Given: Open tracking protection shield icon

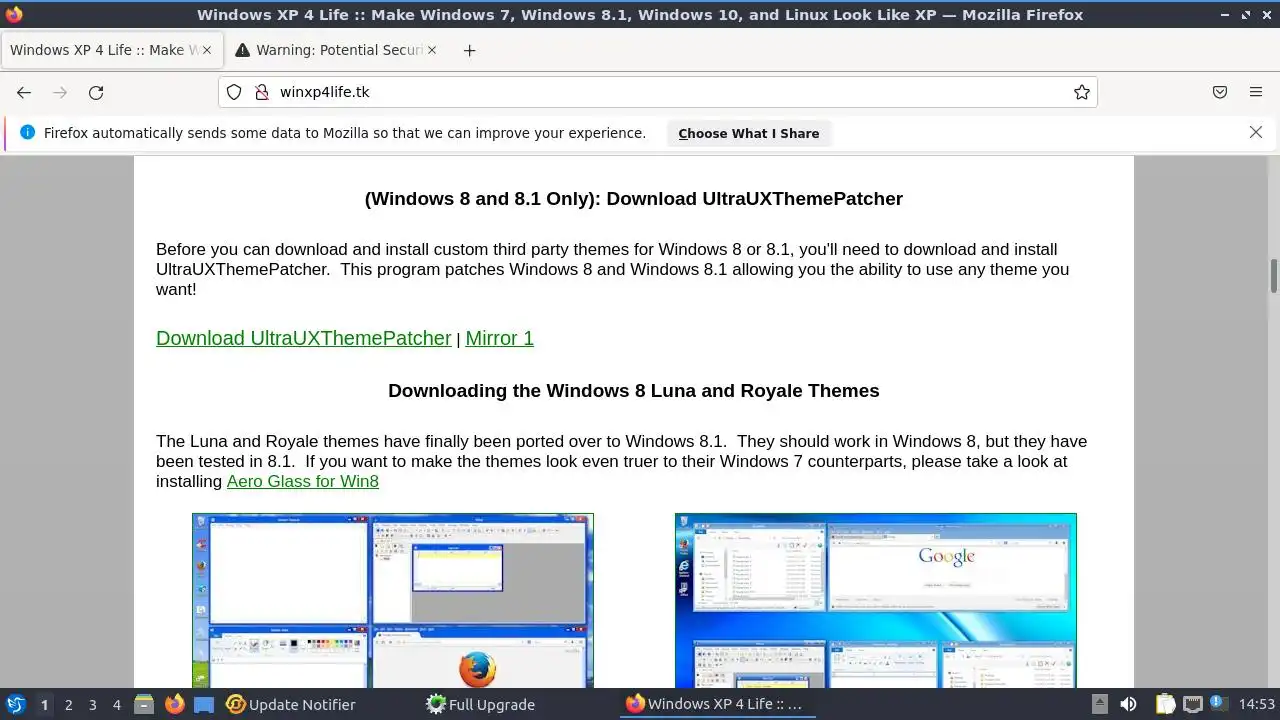Looking at the screenshot, I should point(234,92).
